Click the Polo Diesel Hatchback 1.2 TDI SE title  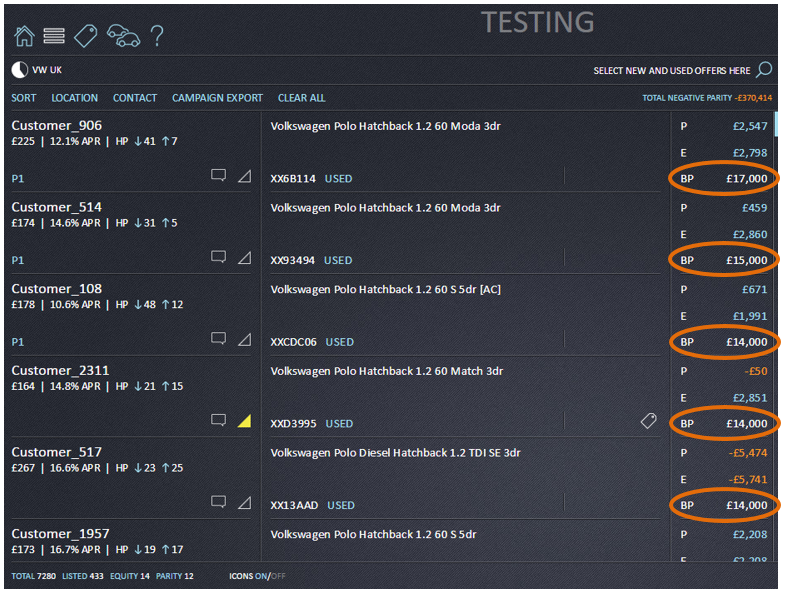point(396,453)
